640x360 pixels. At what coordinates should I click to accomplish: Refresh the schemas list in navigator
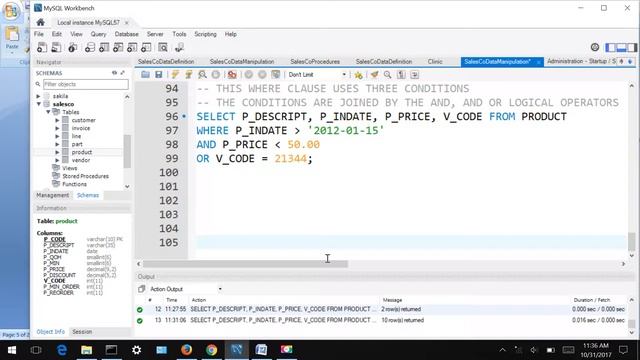(114, 73)
